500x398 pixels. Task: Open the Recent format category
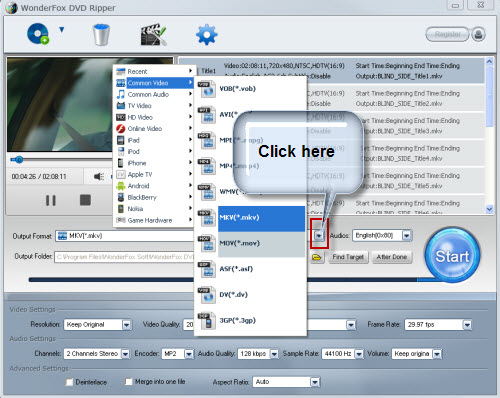[154, 71]
